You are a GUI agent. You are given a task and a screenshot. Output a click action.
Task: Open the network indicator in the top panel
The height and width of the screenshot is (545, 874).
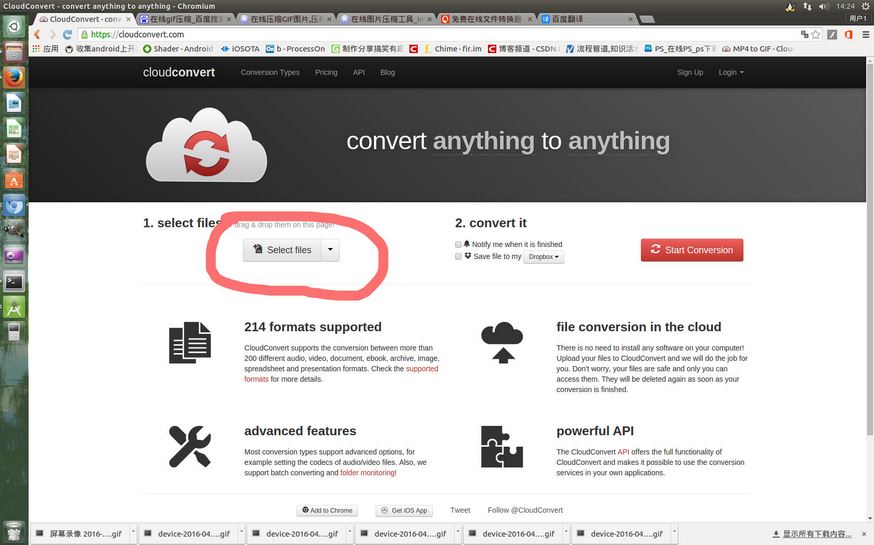[x=807, y=6]
